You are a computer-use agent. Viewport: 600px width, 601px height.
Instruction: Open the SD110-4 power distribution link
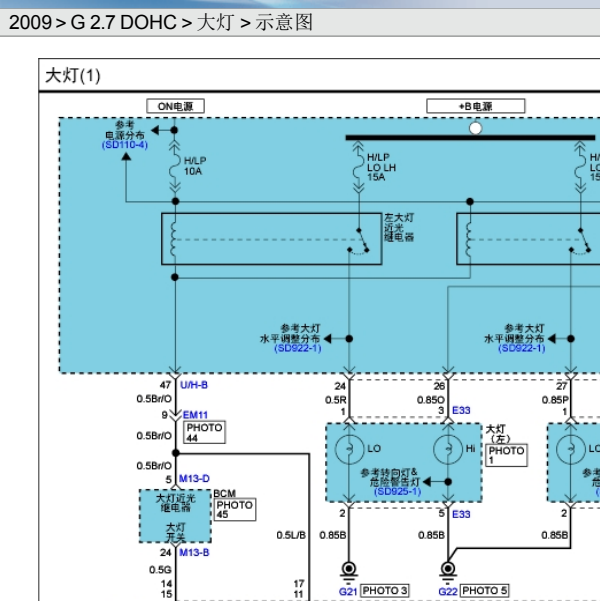125,145
